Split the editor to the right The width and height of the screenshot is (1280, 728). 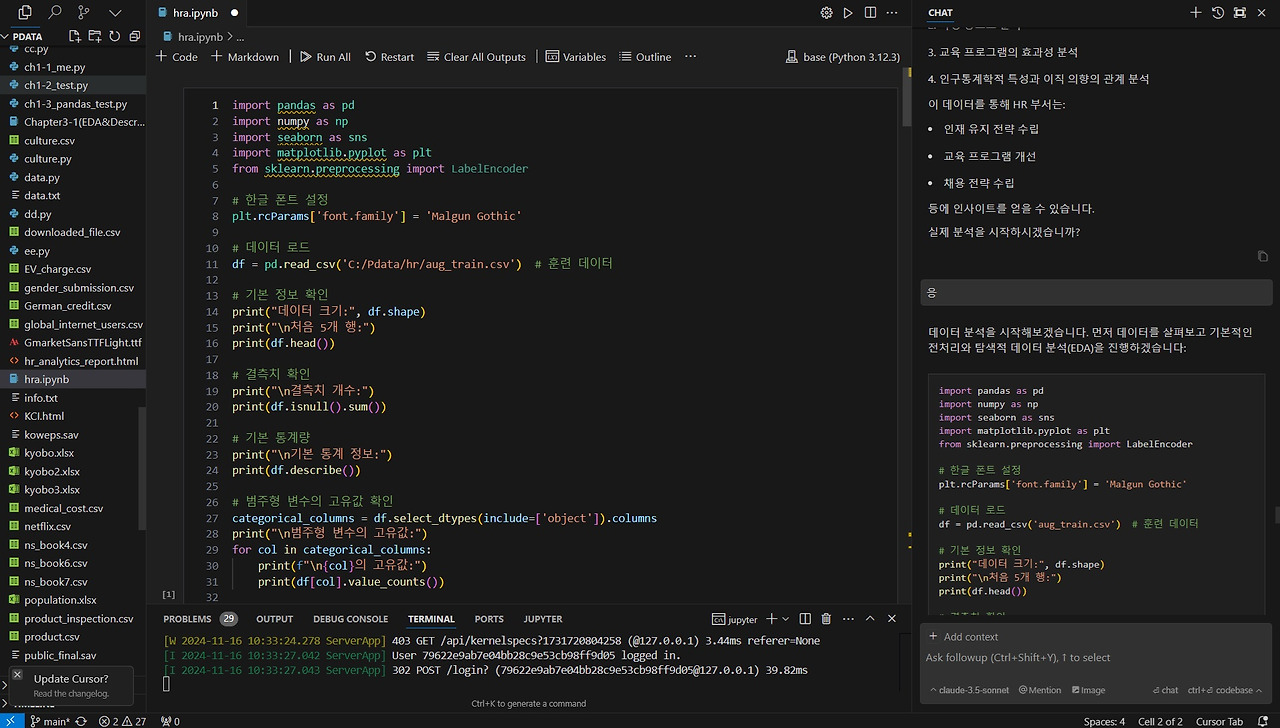tap(870, 13)
